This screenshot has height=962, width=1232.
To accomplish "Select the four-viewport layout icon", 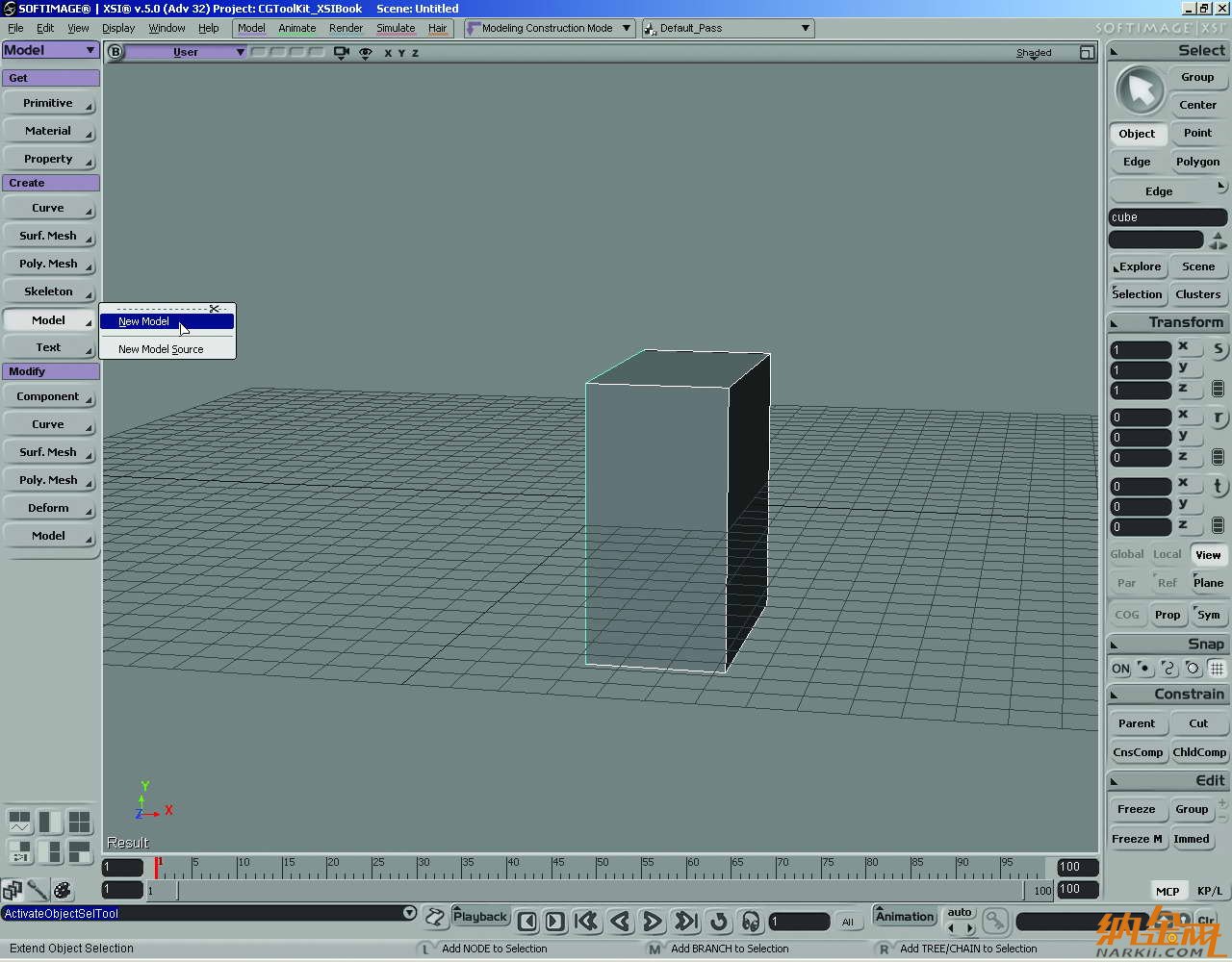I will pos(79,822).
